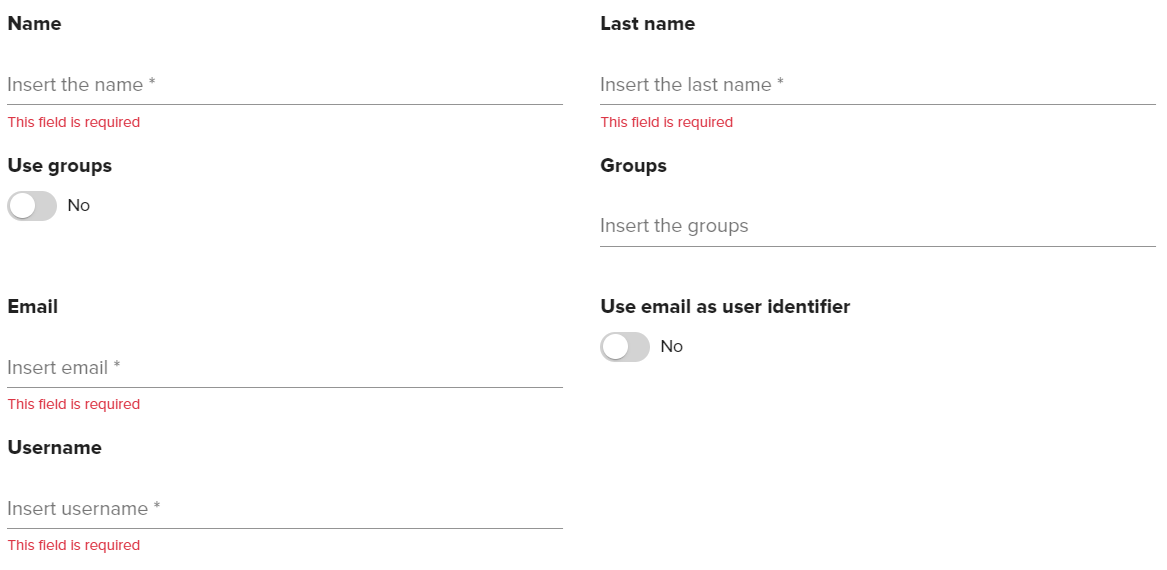
Task: Click the required error below the username field
Action: tap(74, 545)
